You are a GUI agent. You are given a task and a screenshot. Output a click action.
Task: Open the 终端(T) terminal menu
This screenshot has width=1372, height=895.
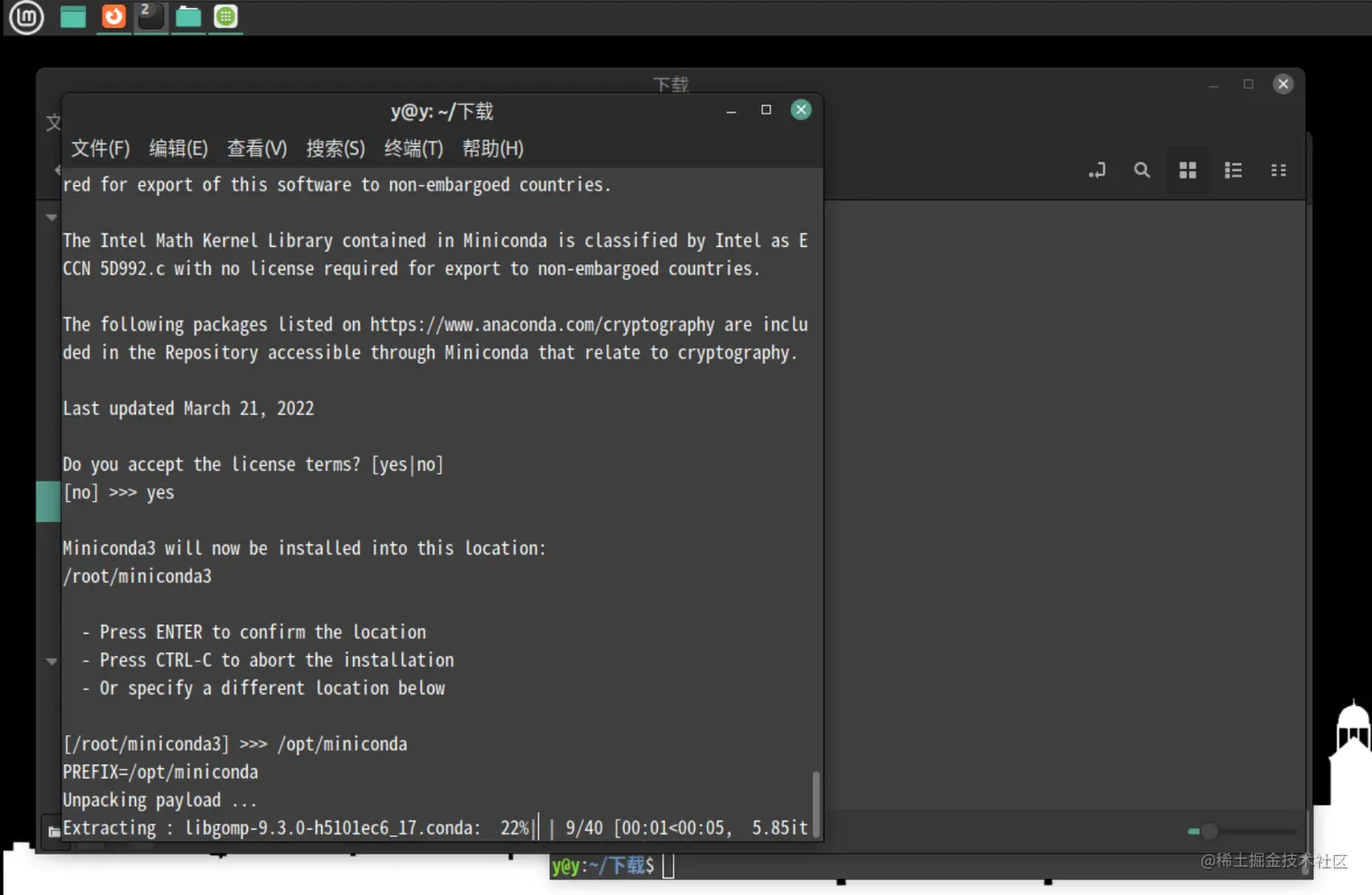click(x=414, y=148)
